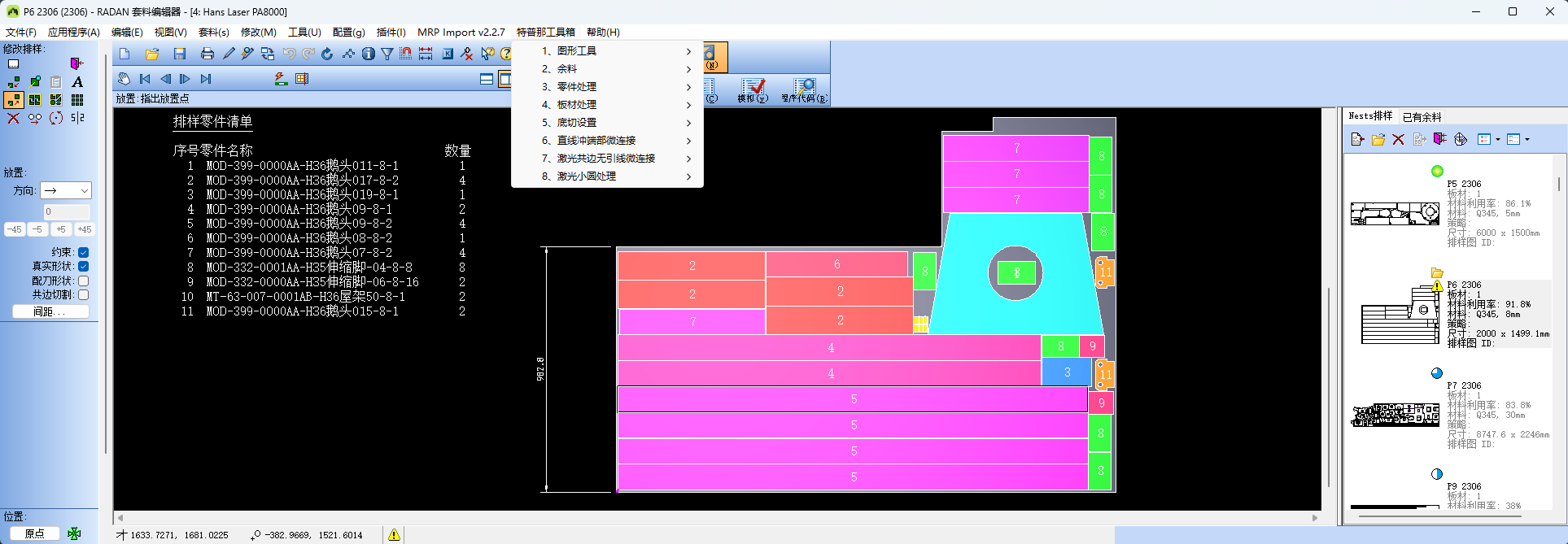Go to previous nest arrow icon
This screenshot has height=544, width=1568.
tap(166, 79)
